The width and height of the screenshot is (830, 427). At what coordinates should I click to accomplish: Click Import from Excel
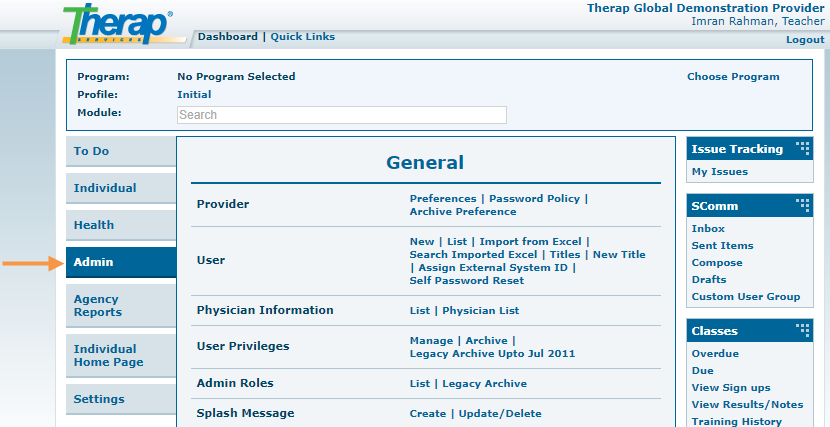tap(530, 242)
